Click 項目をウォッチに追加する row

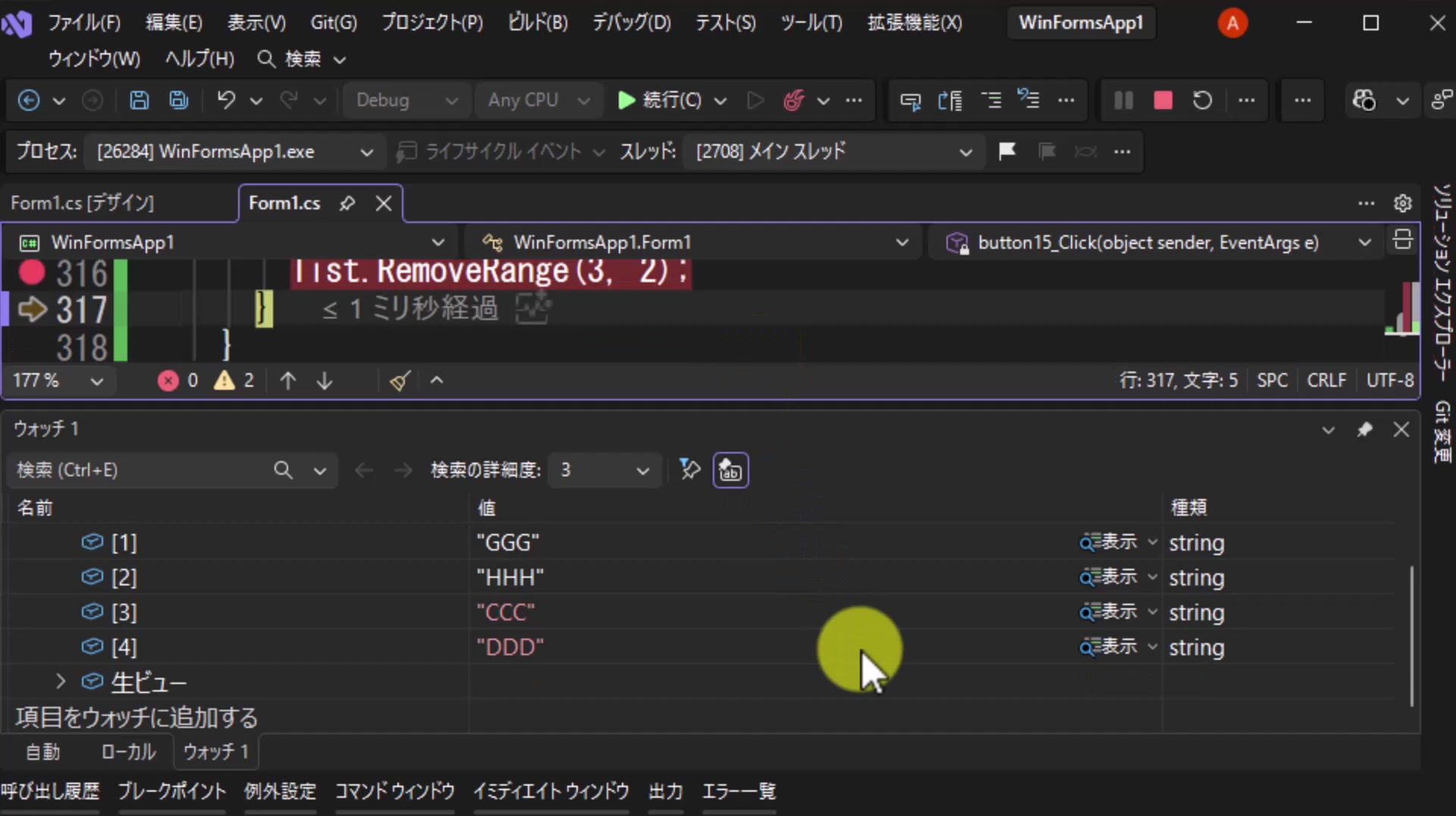[136, 717]
